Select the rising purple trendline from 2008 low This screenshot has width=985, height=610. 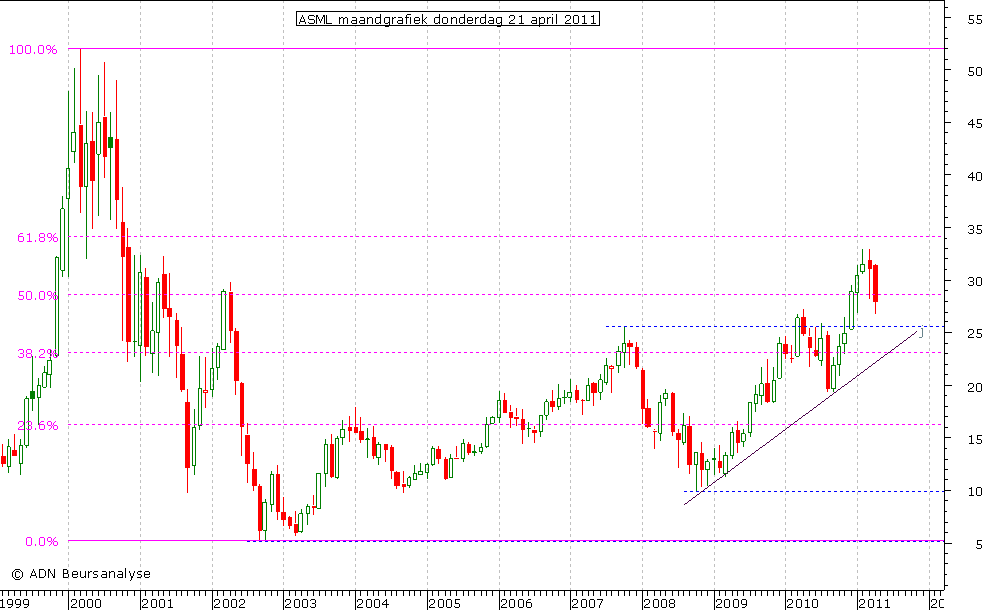[801, 417]
